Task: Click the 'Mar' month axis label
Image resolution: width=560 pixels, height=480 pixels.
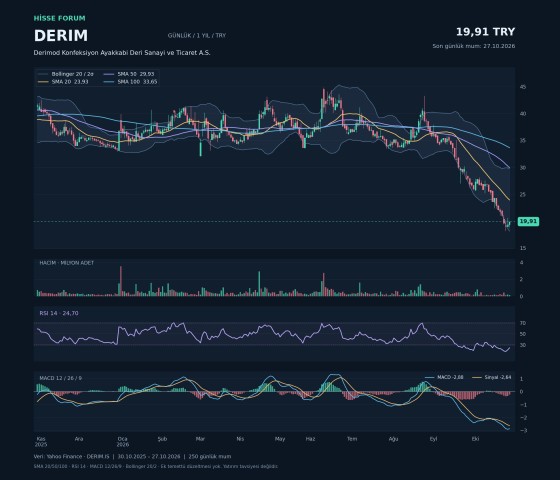Action: (200, 439)
